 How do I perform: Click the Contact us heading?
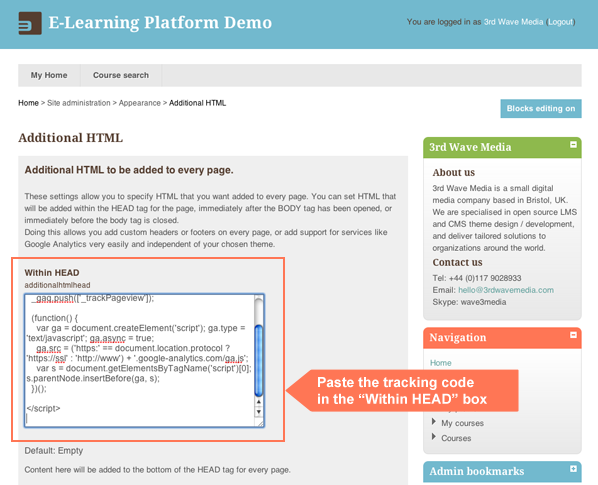point(457,262)
